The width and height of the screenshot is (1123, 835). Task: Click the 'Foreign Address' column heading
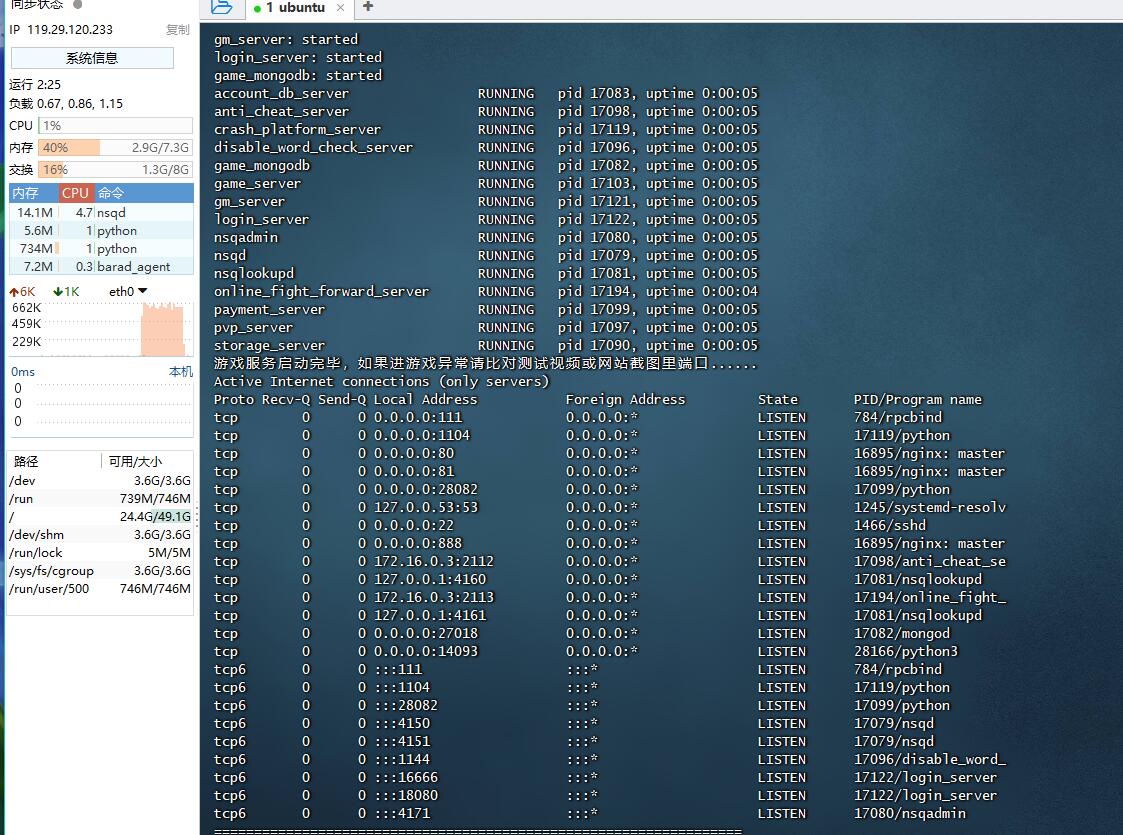625,400
